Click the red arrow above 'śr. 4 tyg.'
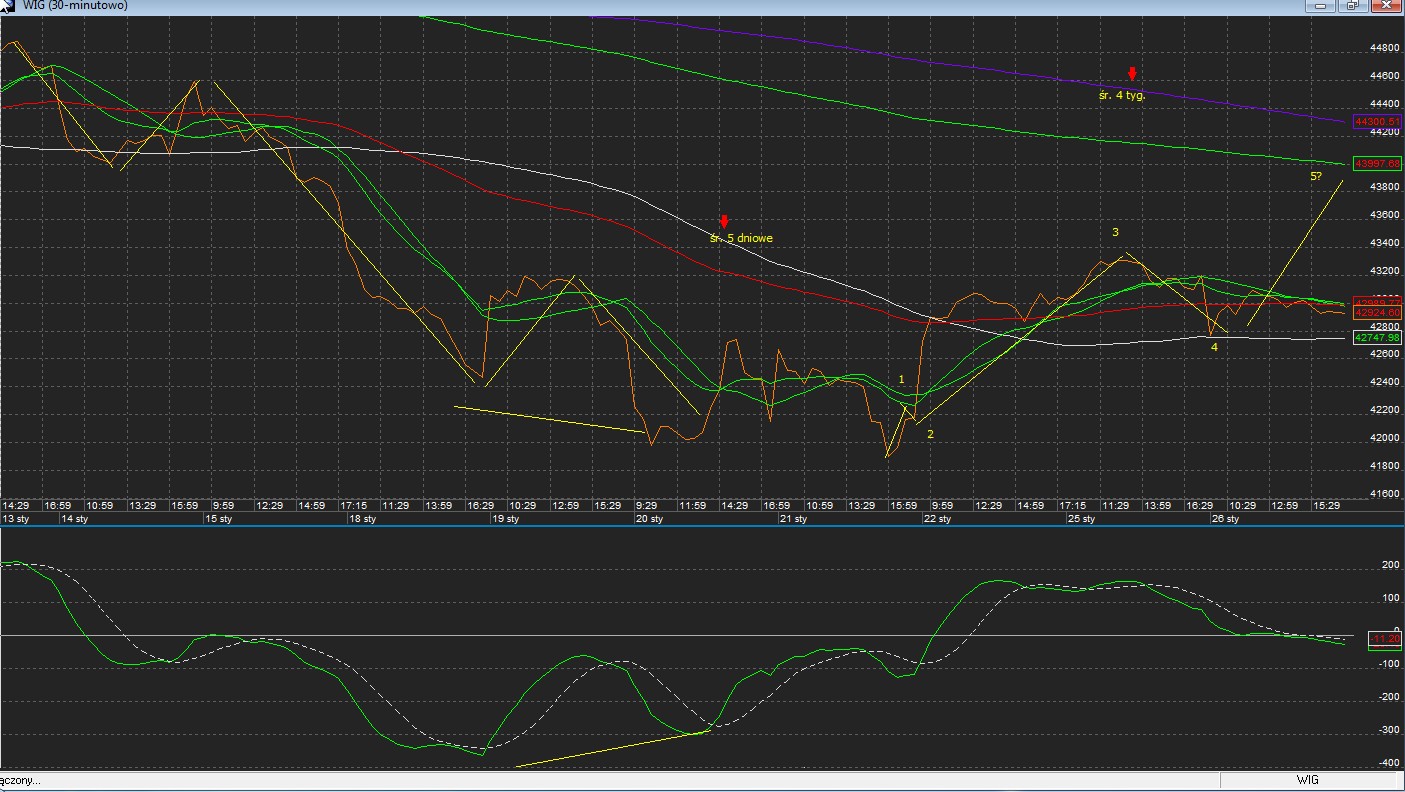The image size is (1405, 792). 1132,74
